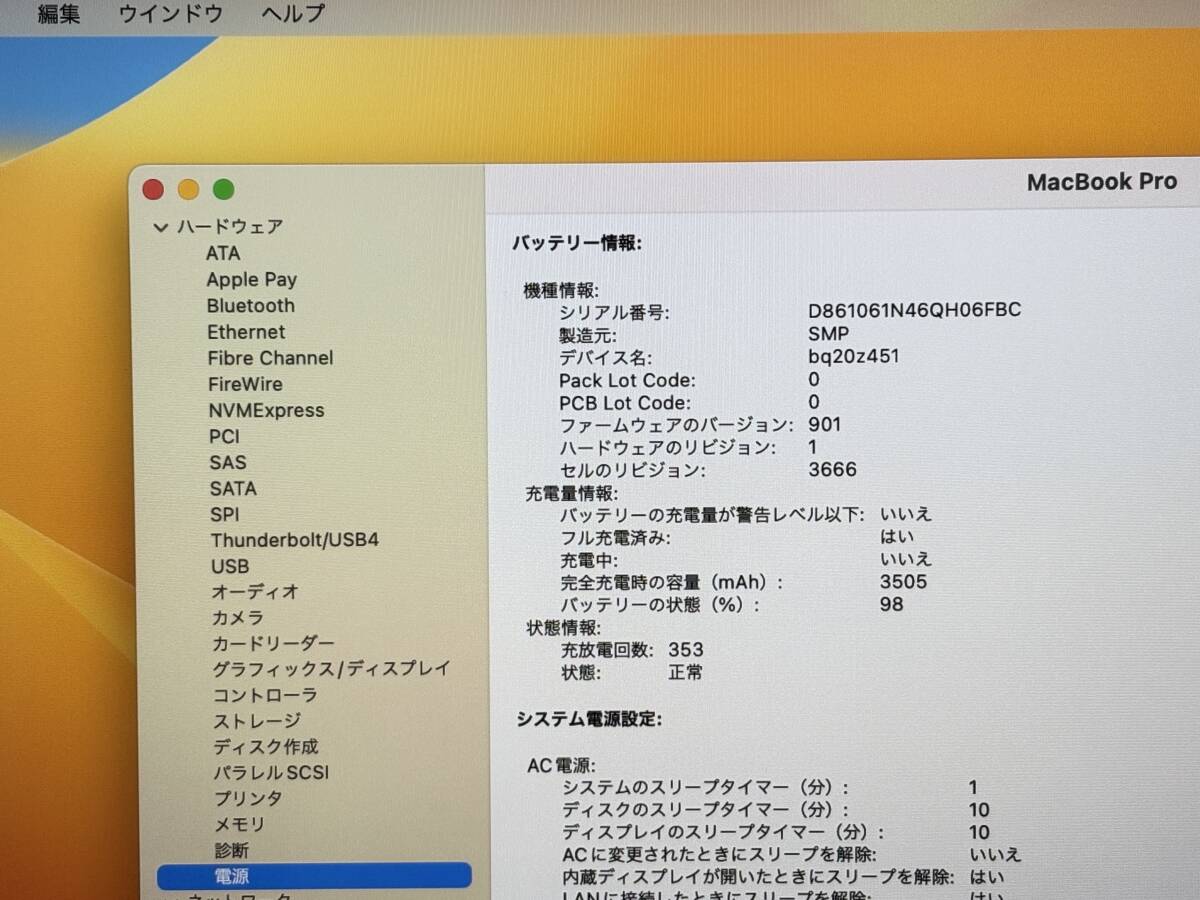Select the highlighted 電源 entry
Image resolution: width=1200 pixels, height=900 pixels.
tap(314, 876)
